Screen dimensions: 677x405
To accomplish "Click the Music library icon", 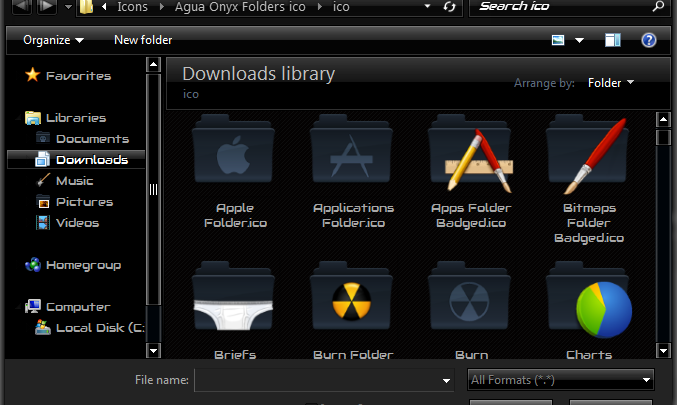I will [x=43, y=180].
